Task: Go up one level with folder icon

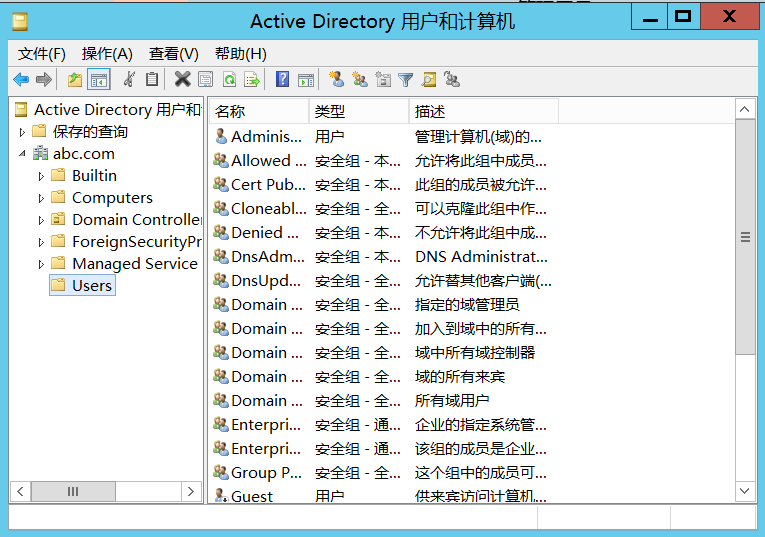Action: pyautogui.click(x=75, y=80)
